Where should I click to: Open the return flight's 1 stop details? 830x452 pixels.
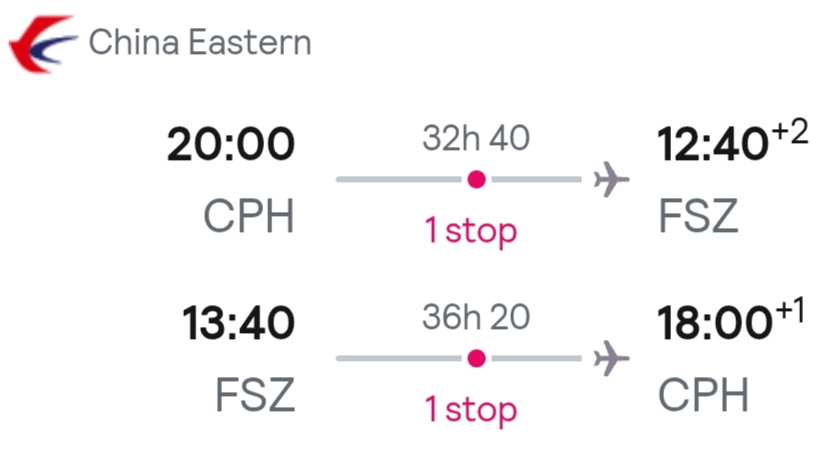[471, 410]
